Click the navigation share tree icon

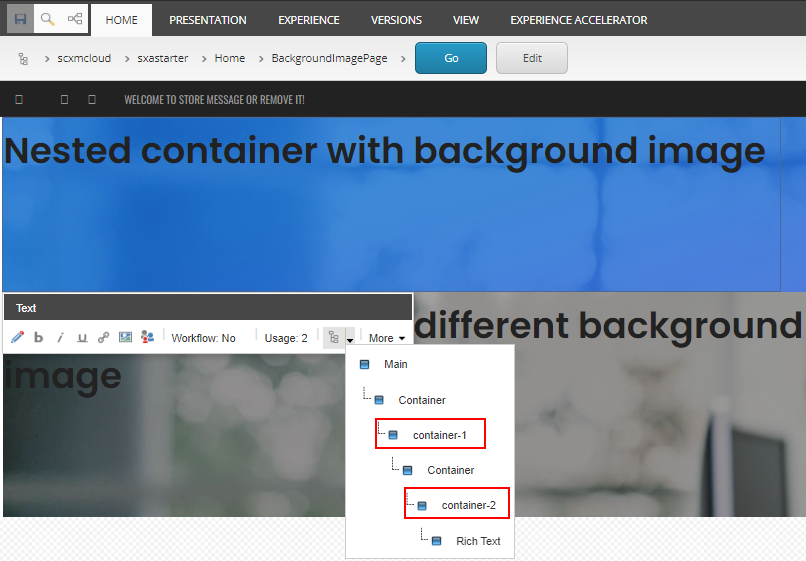pyautogui.click(x=75, y=19)
